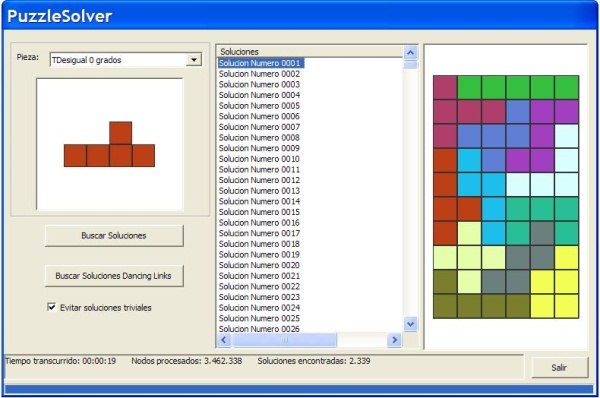Click the list scroll up arrow
Viewport: 600px width, 398px height.
411,52
